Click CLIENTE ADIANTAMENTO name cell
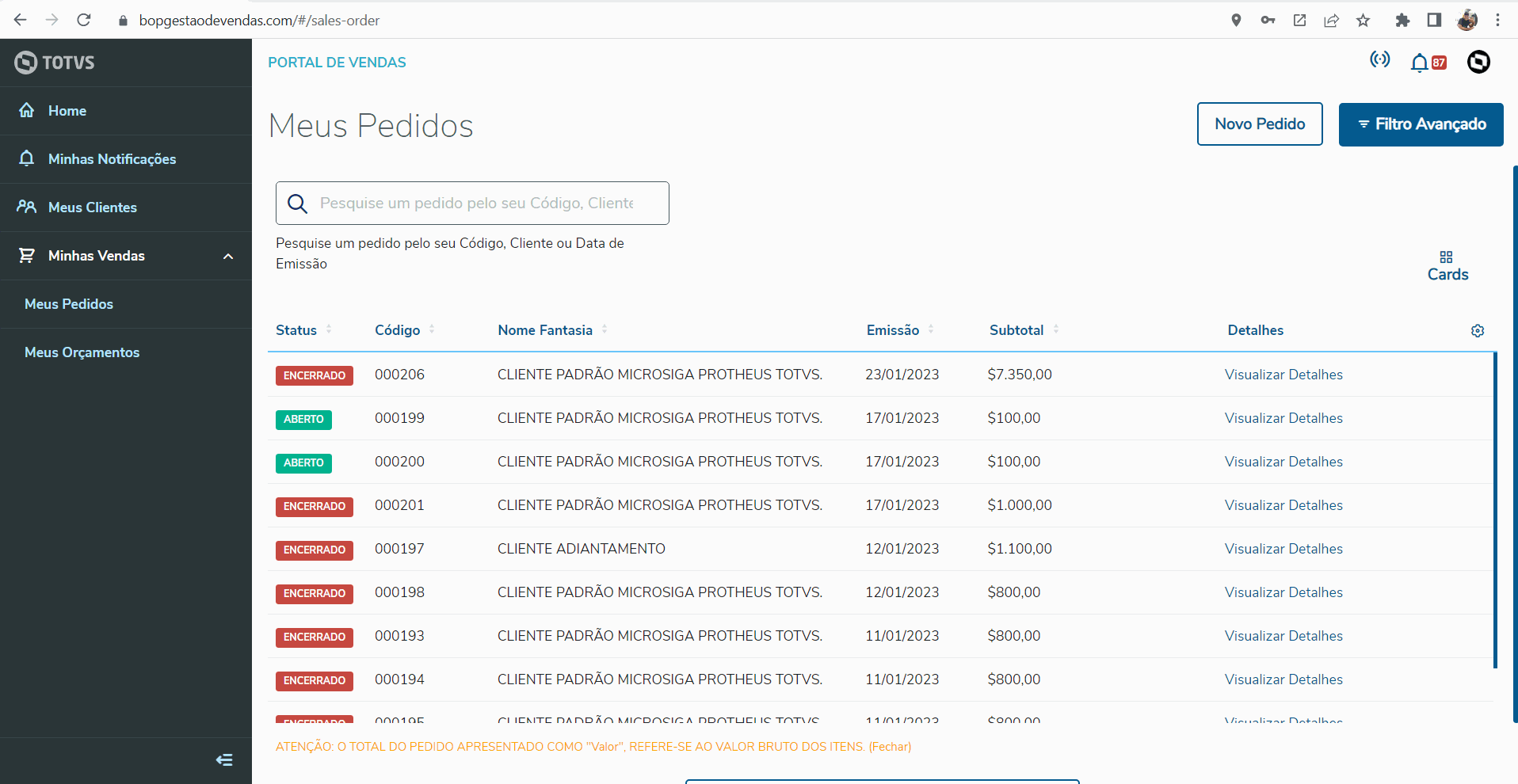This screenshot has width=1518, height=784. pyautogui.click(x=582, y=549)
